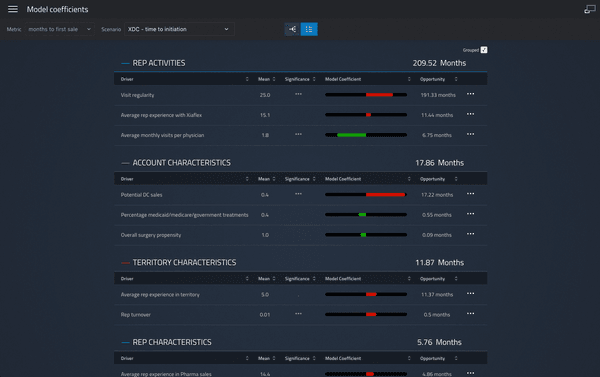600x377 pixels.
Task: Open more options for Average rep experience in territory
Action: point(471,294)
